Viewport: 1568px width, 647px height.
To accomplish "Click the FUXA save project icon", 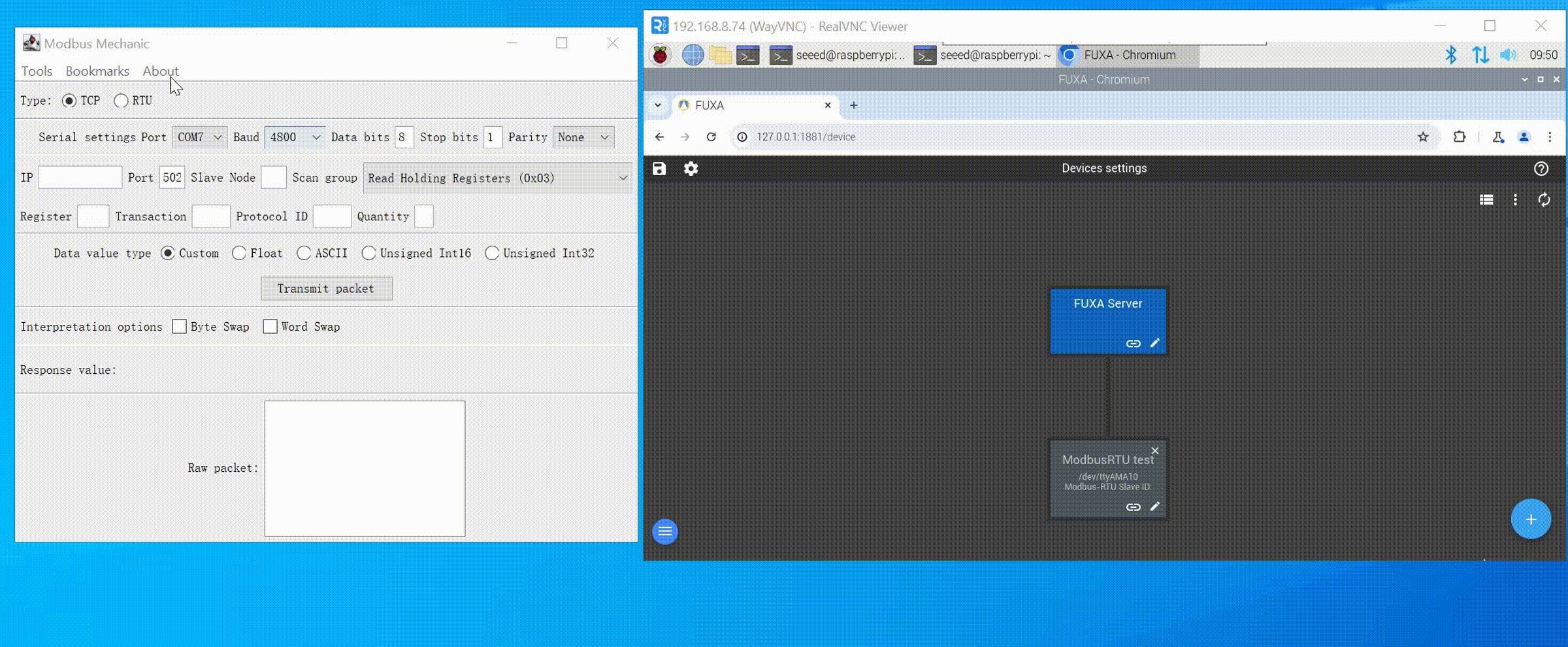I will (659, 169).
